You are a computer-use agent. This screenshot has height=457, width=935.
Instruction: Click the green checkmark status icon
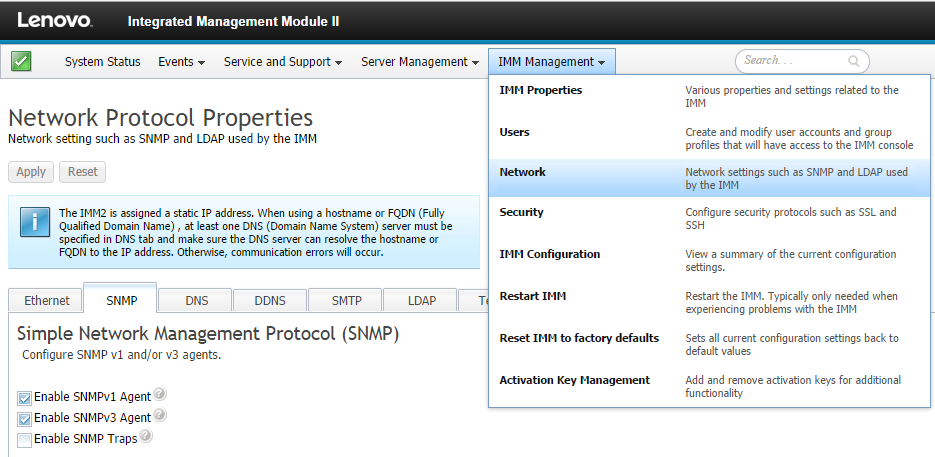click(21, 61)
